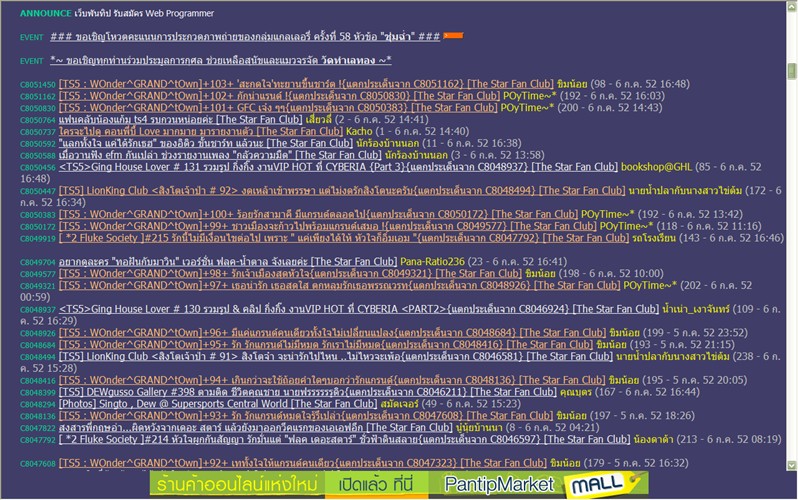Open WOnder GRAND tOwn +93+ topic
The width and height of the screenshot is (798, 500).
305,415
